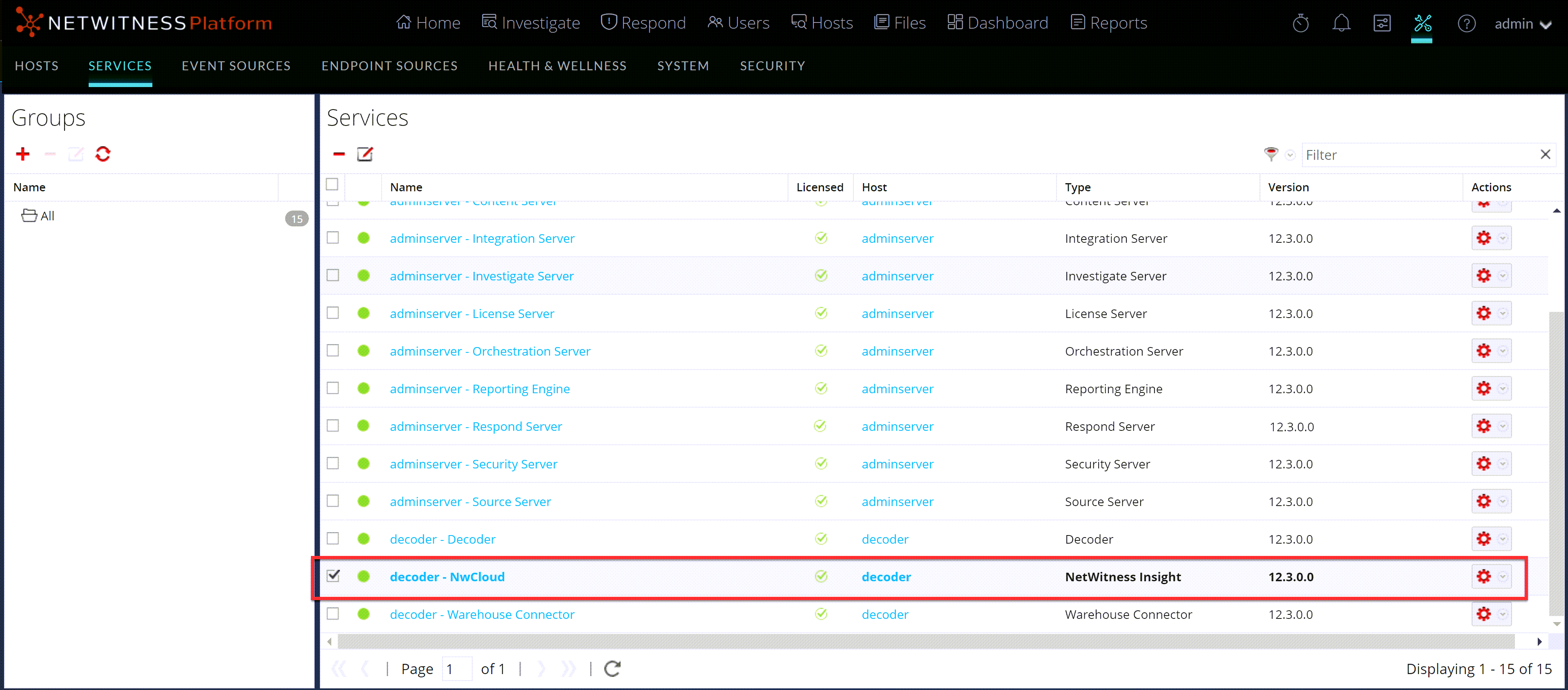Open decoder host link in Decoder row
The image size is (1568, 690).
pos(885,539)
